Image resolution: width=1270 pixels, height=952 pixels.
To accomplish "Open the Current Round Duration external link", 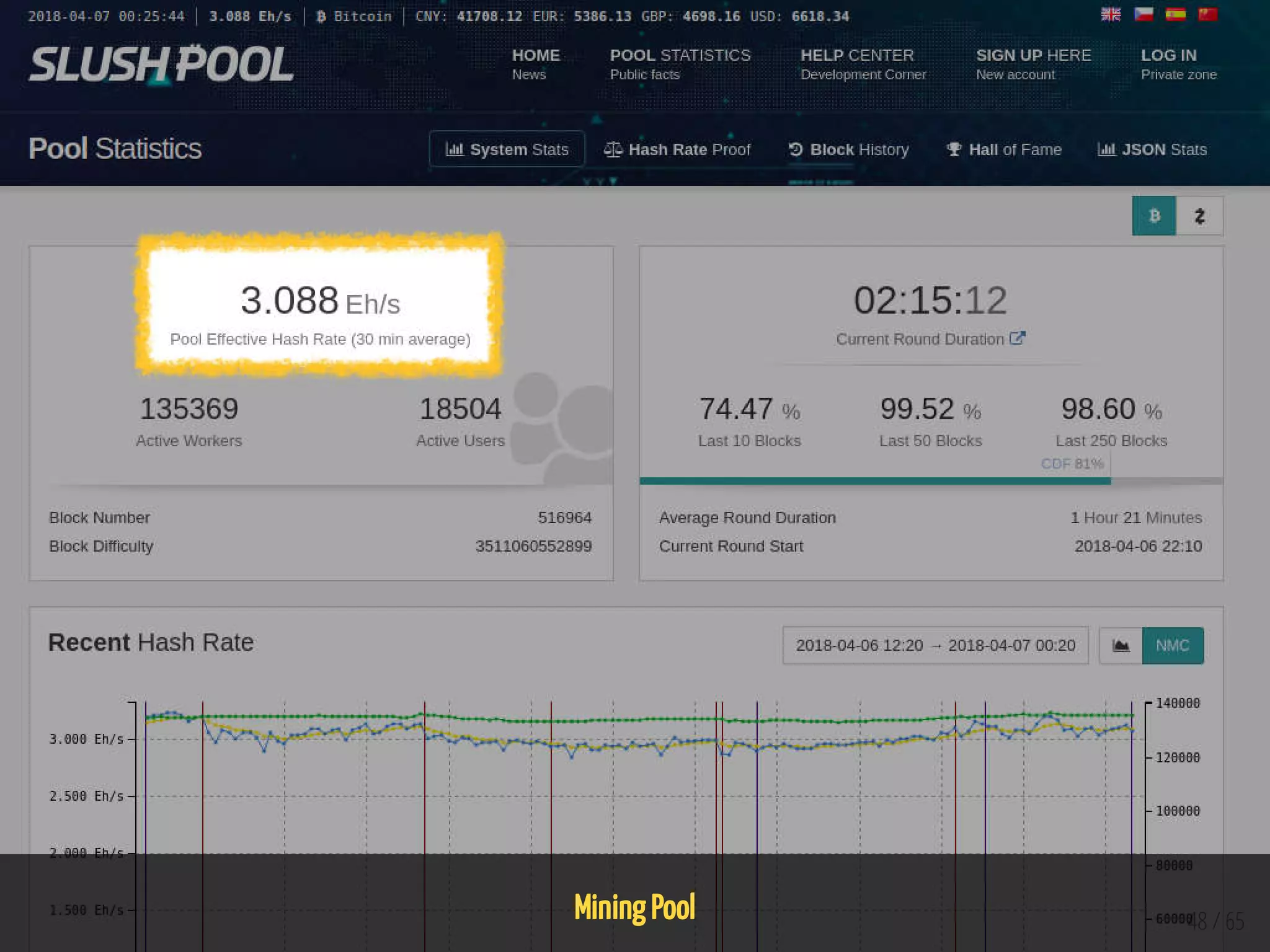I will coord(1017,338).
